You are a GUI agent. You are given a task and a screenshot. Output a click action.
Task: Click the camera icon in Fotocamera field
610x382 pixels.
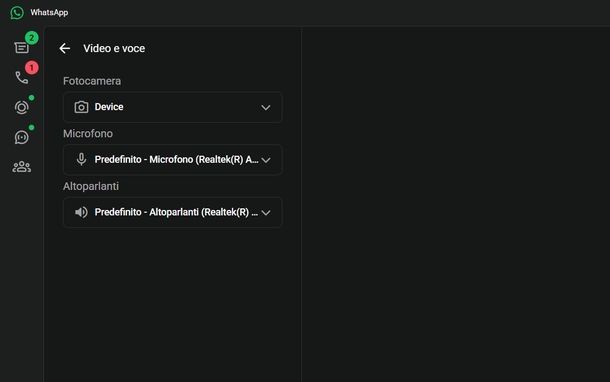click(81, 107)
